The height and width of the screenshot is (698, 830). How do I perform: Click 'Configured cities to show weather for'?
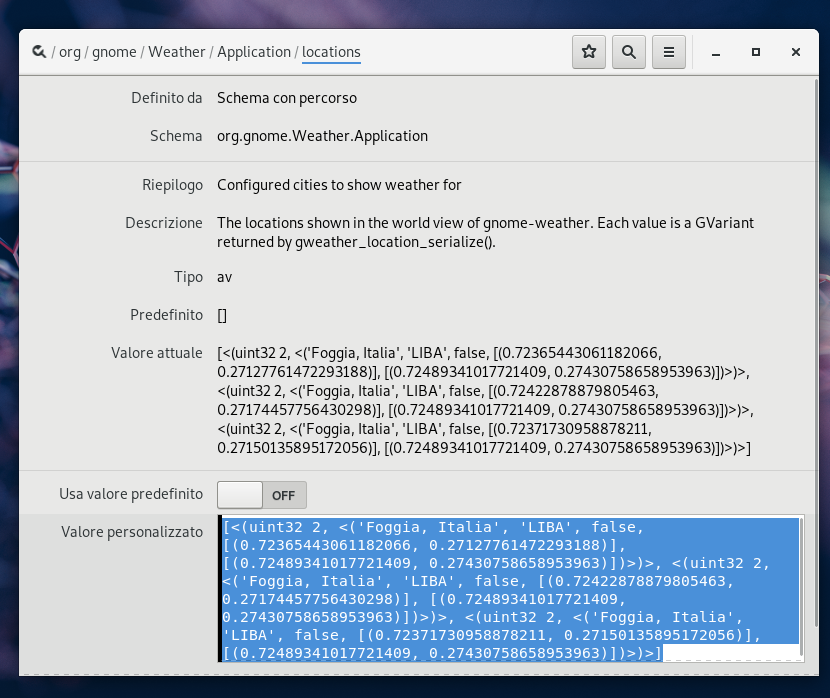click(339, 185)
